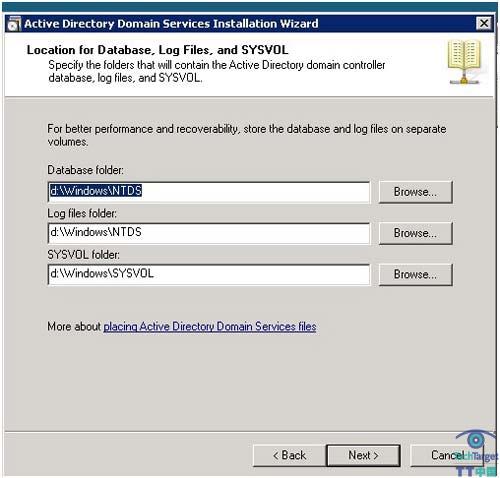Viewport: 500px width, 478px height.
Task: Click inside the Log files folder field
Action: [209, 233]
